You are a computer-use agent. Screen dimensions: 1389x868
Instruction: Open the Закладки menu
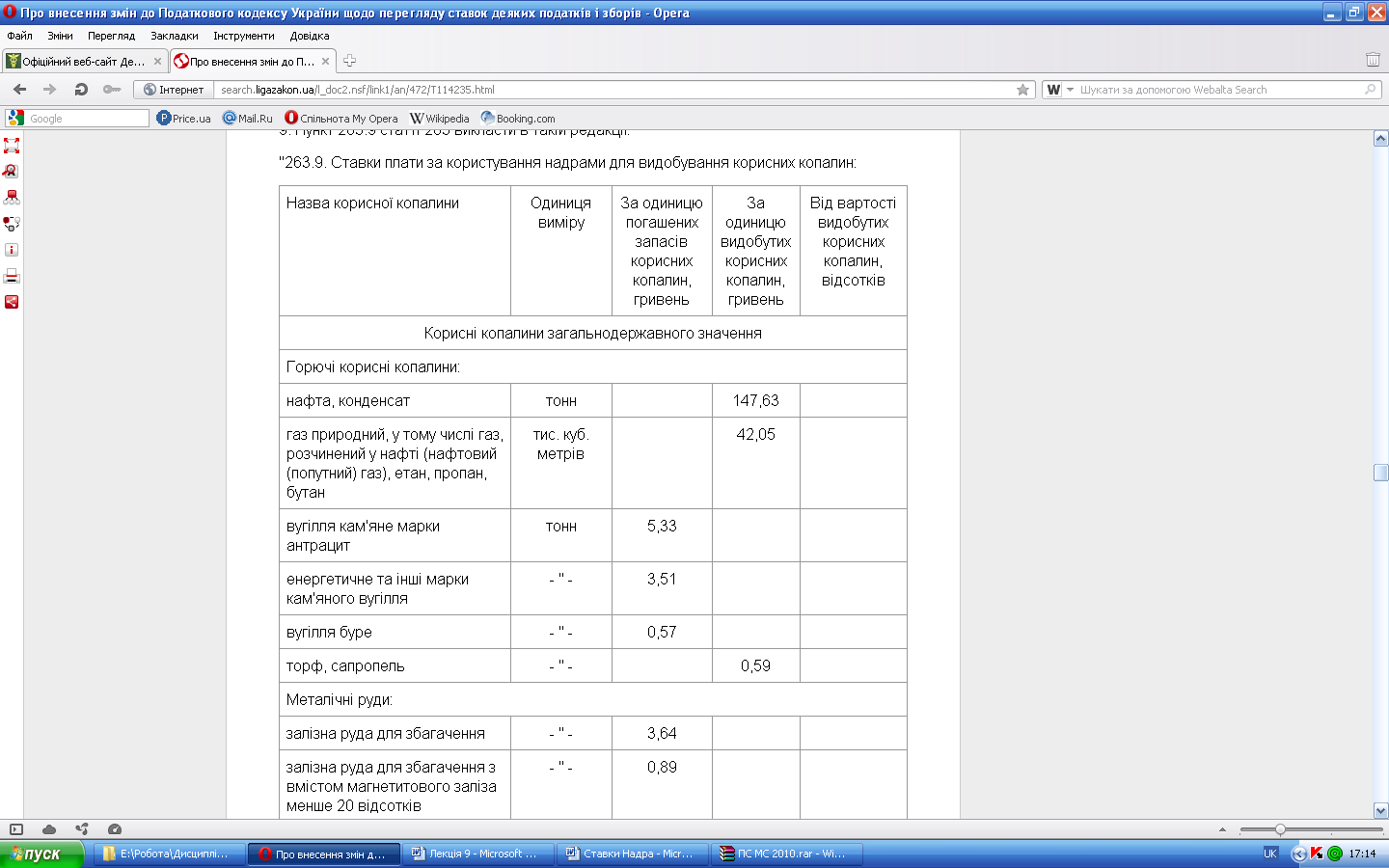pyautogui.click(x=175, y=36)
